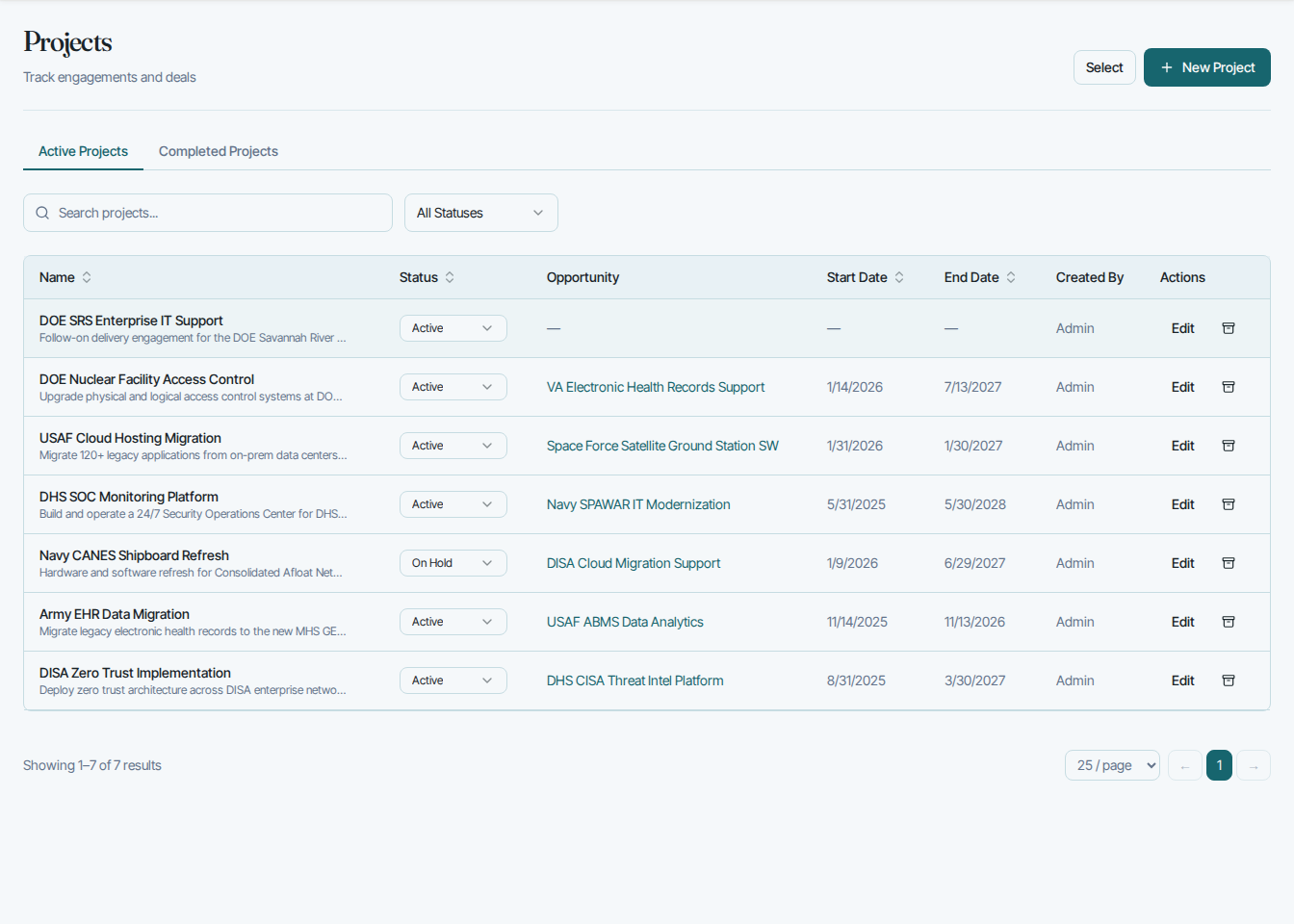Click the next page arrow button
Image resolution: width=1294 pixels, height=924 pixels.
click(1254, 765)
